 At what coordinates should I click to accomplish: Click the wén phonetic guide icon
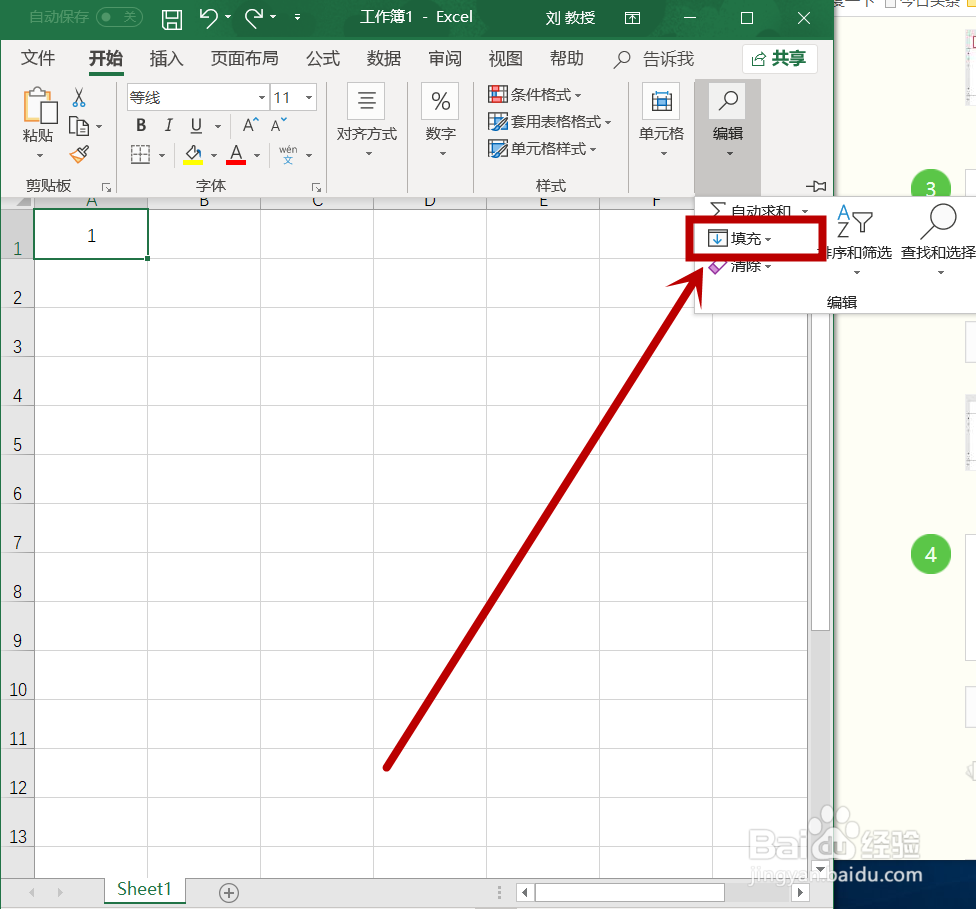[288, 154]
